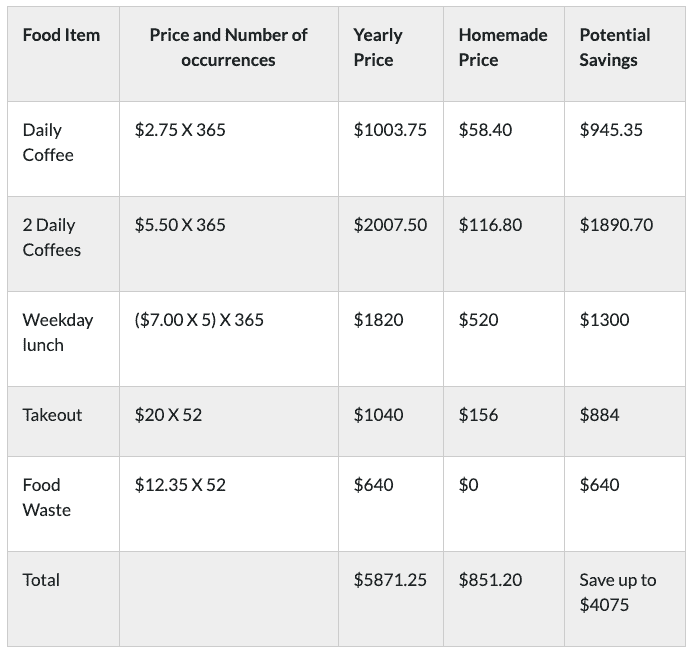692x655 pixels.
Task: Click the "Food Item" column header
Action: tap(61, 35)
